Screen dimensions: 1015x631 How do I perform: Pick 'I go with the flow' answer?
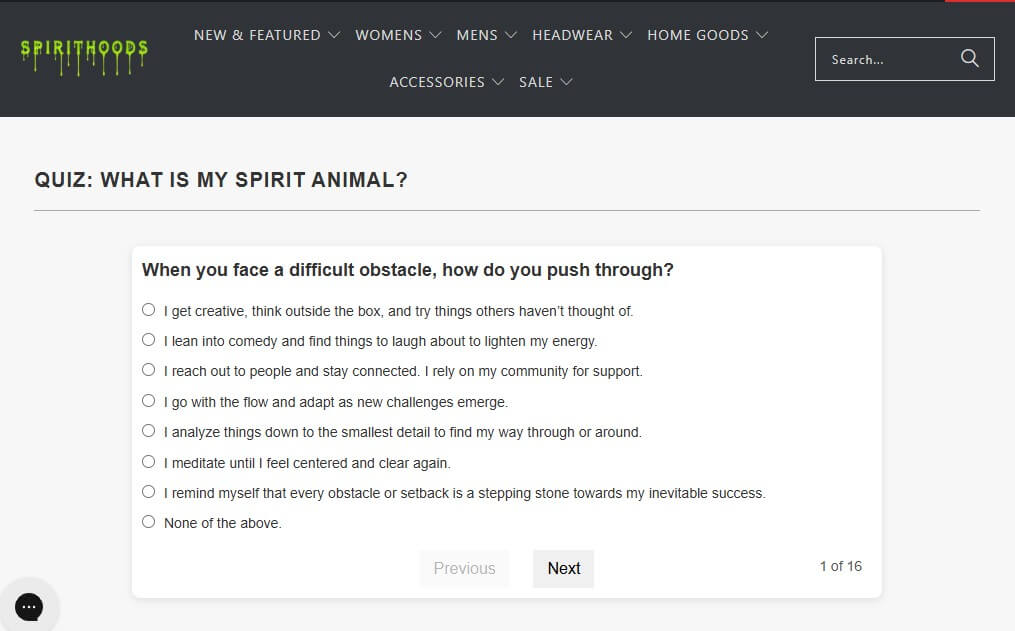coord(149,401)
